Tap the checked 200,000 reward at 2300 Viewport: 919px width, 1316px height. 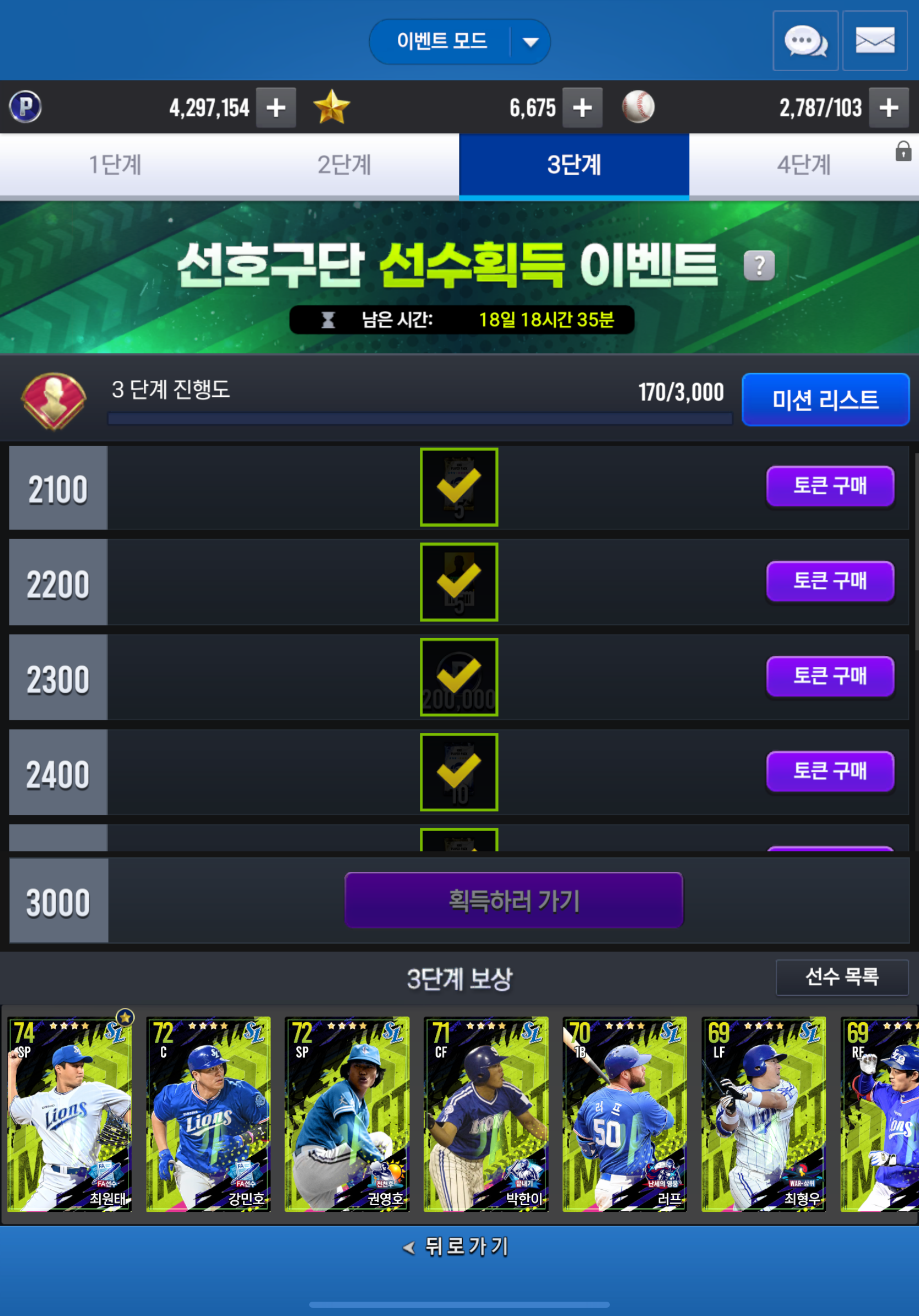click(x=459, y=677)
